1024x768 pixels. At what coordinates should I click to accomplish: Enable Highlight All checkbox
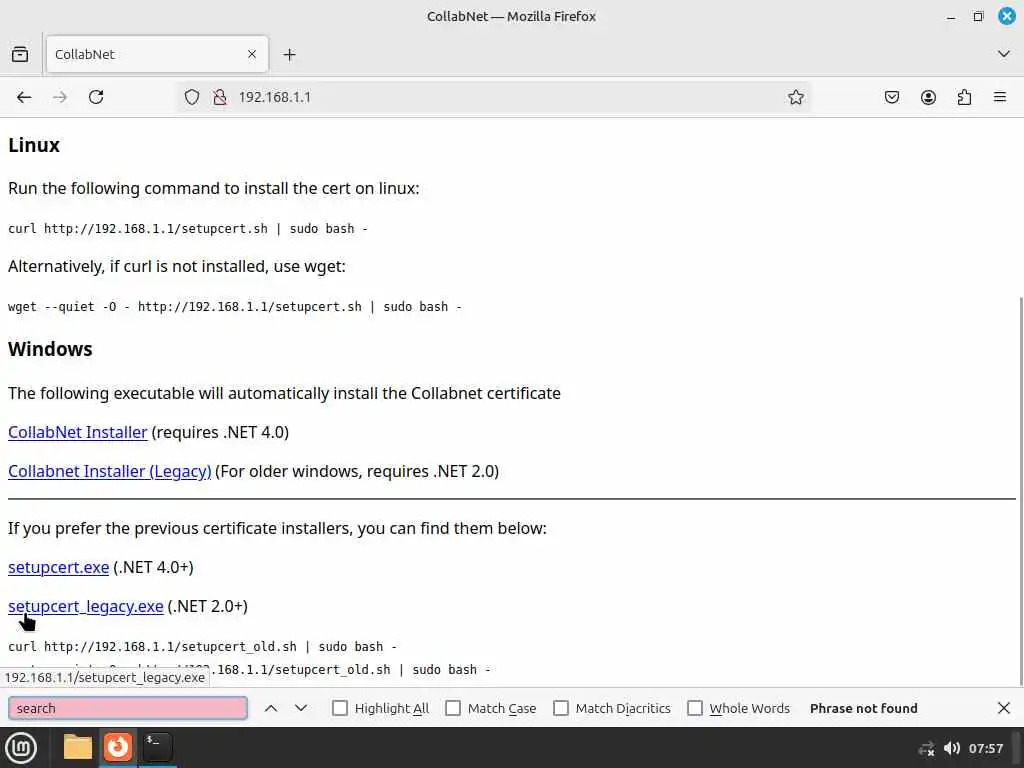click(340, 708)
